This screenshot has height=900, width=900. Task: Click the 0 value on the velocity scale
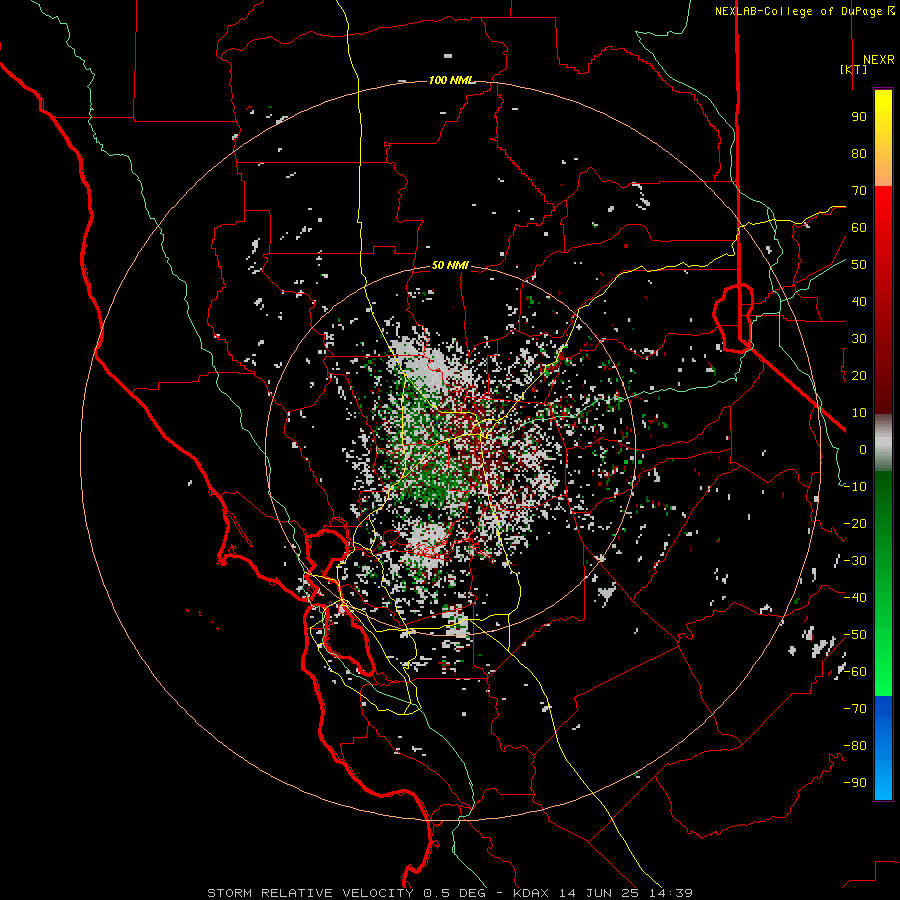point(863,450)
